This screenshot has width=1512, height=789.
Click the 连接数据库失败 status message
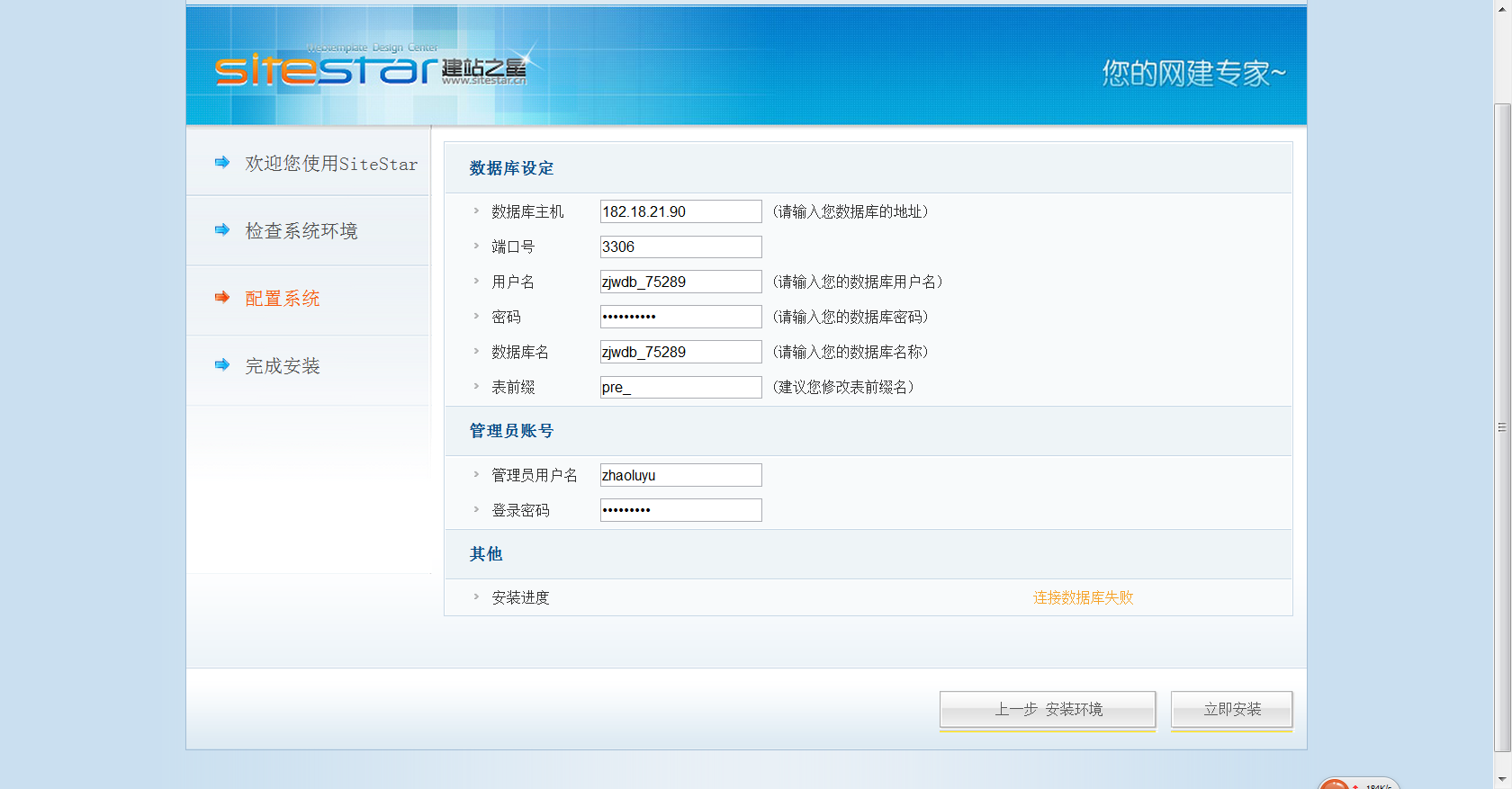pyautogui.click(x=1083, y=597)
